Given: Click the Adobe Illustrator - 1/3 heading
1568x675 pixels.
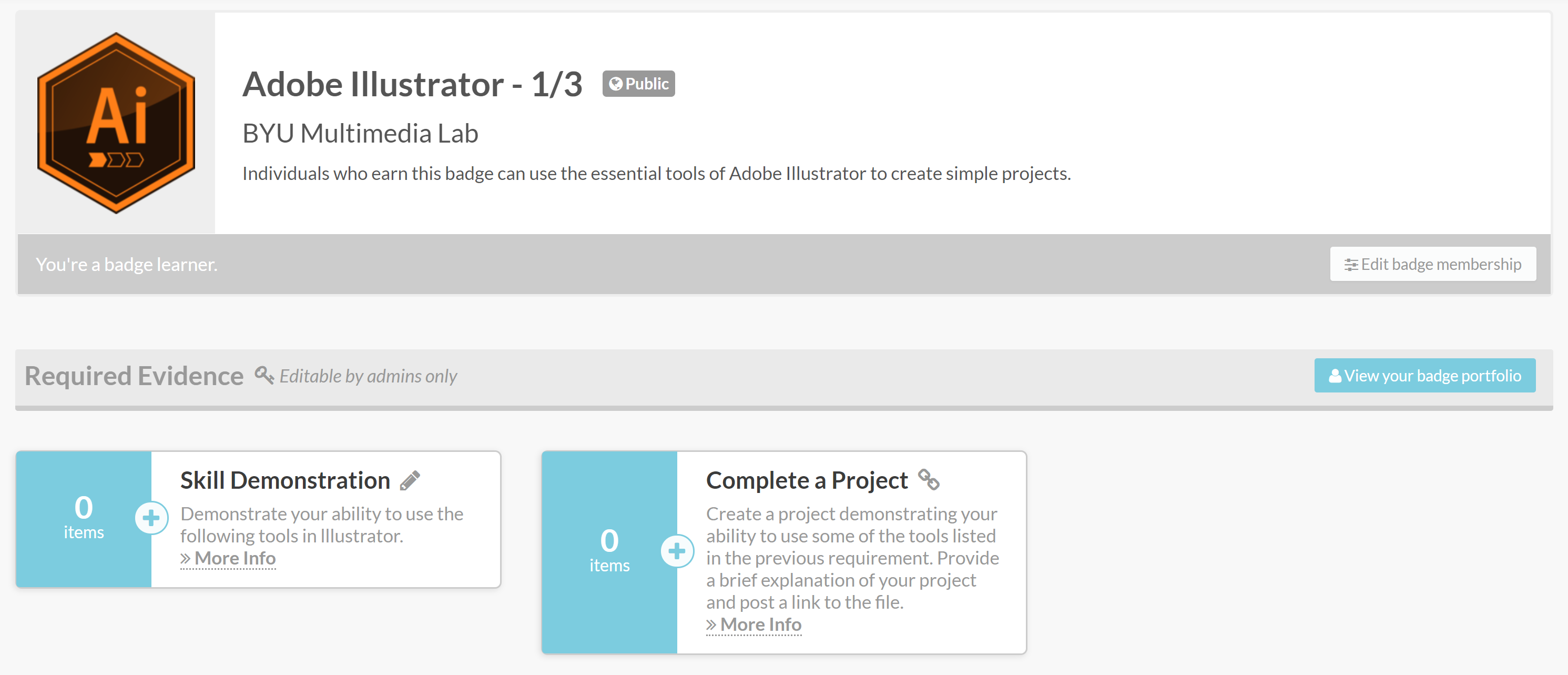Looking at the screenshot, I should click(x=412, y=84).
